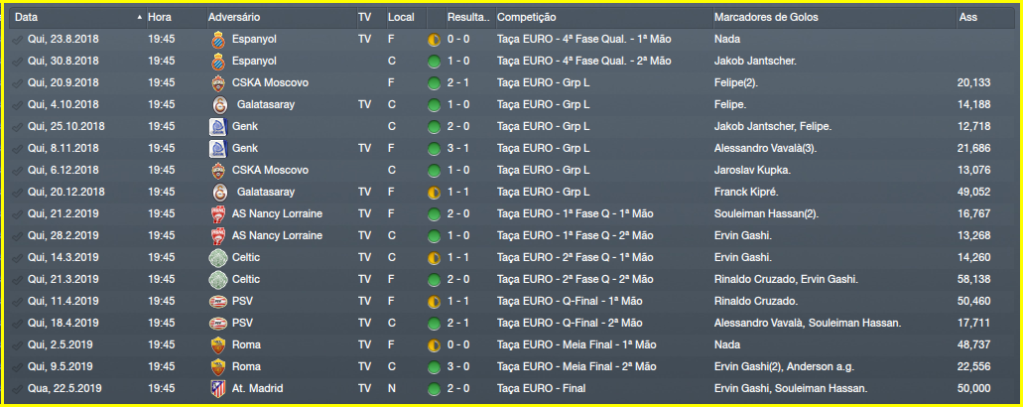Open the Taça EURO - Final competition link
The width and height of the screenshot is (1023, 407).
[x=544, y=388]
